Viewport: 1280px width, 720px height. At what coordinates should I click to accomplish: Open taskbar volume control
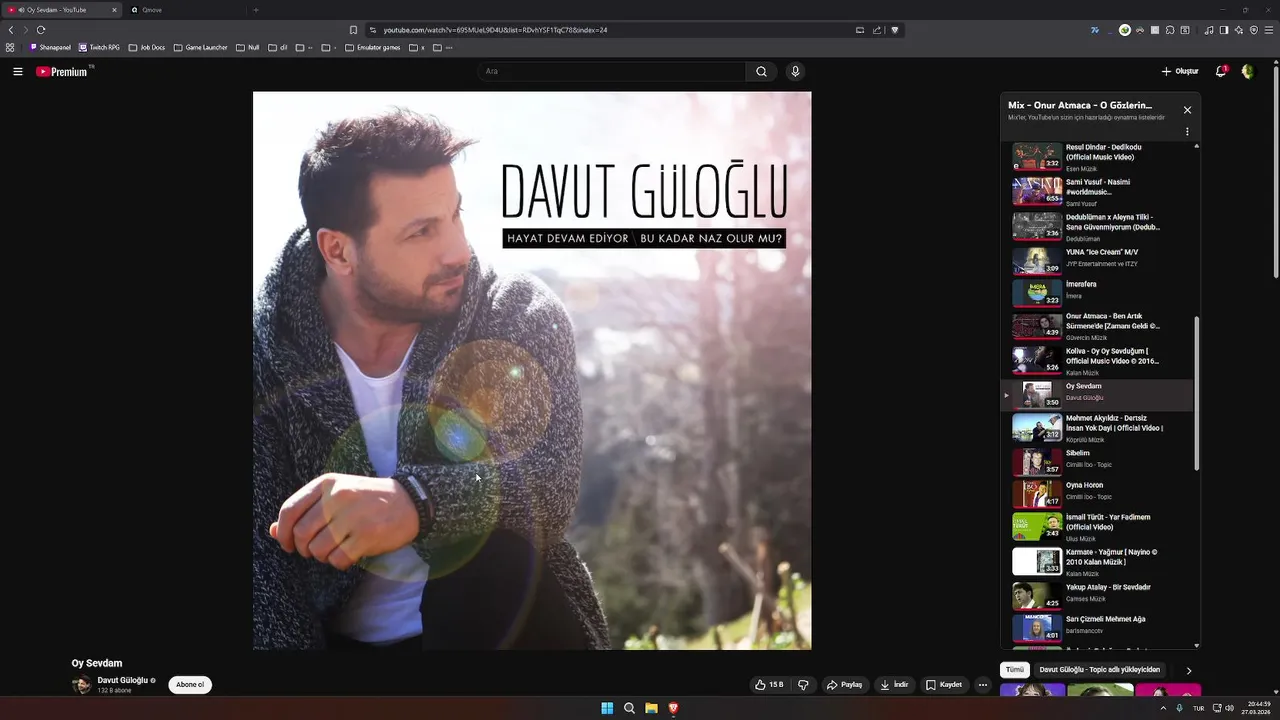pos(1230,708)
